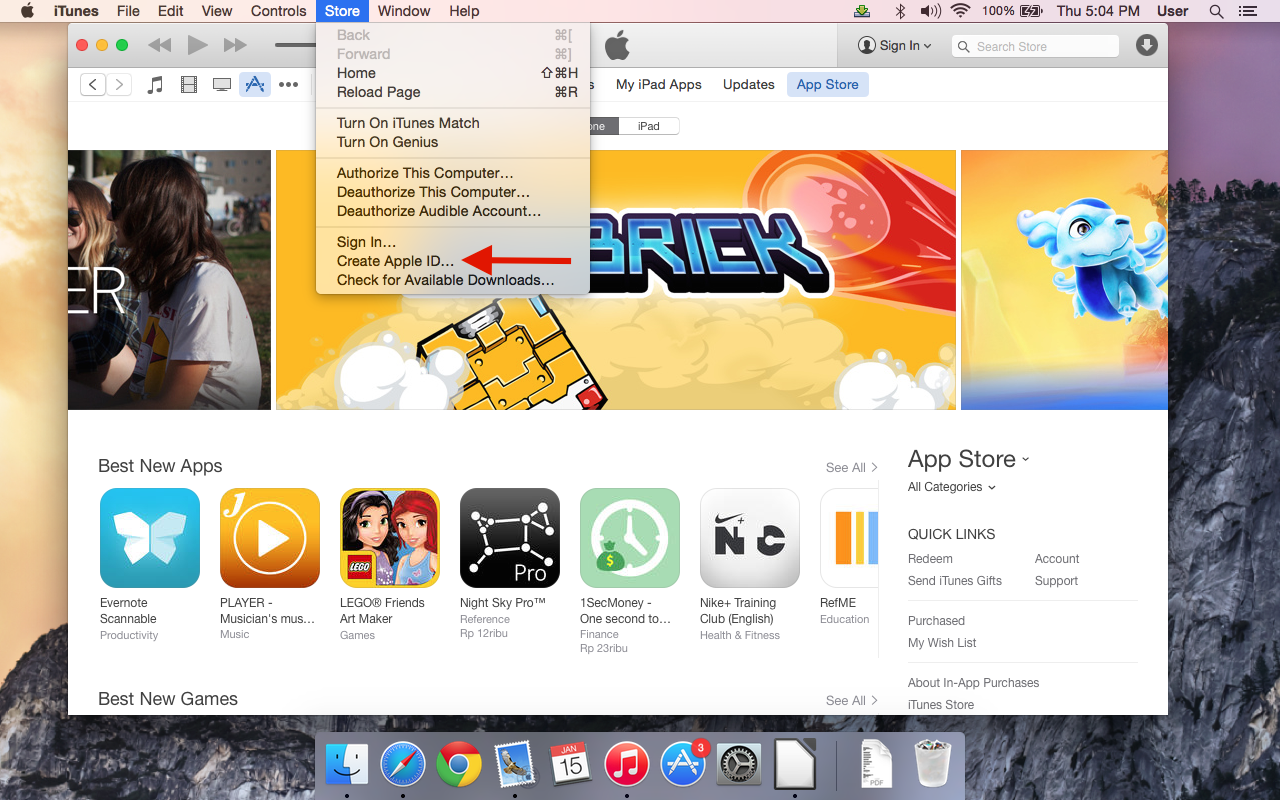This screenshot has width=1280, height=800.
Task: Switch to the Updates tab
Action: [749, 85]
